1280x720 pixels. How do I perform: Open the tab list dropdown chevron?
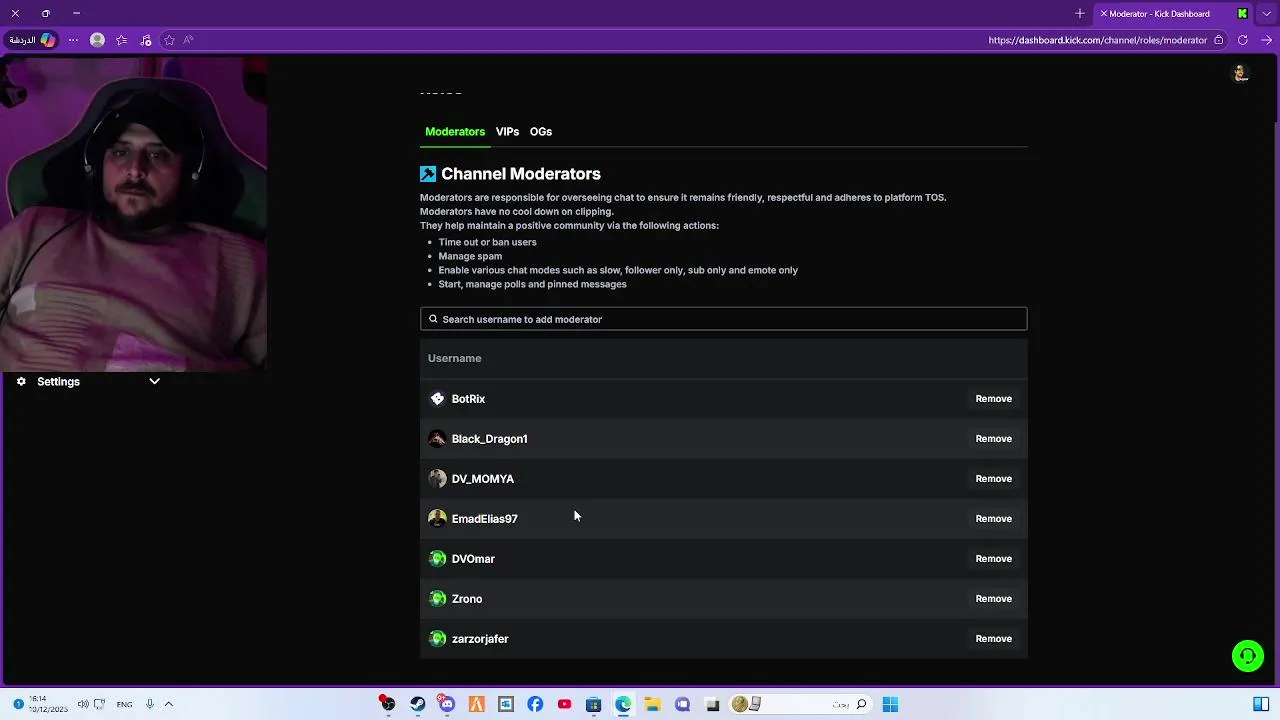coord(1266,14)
